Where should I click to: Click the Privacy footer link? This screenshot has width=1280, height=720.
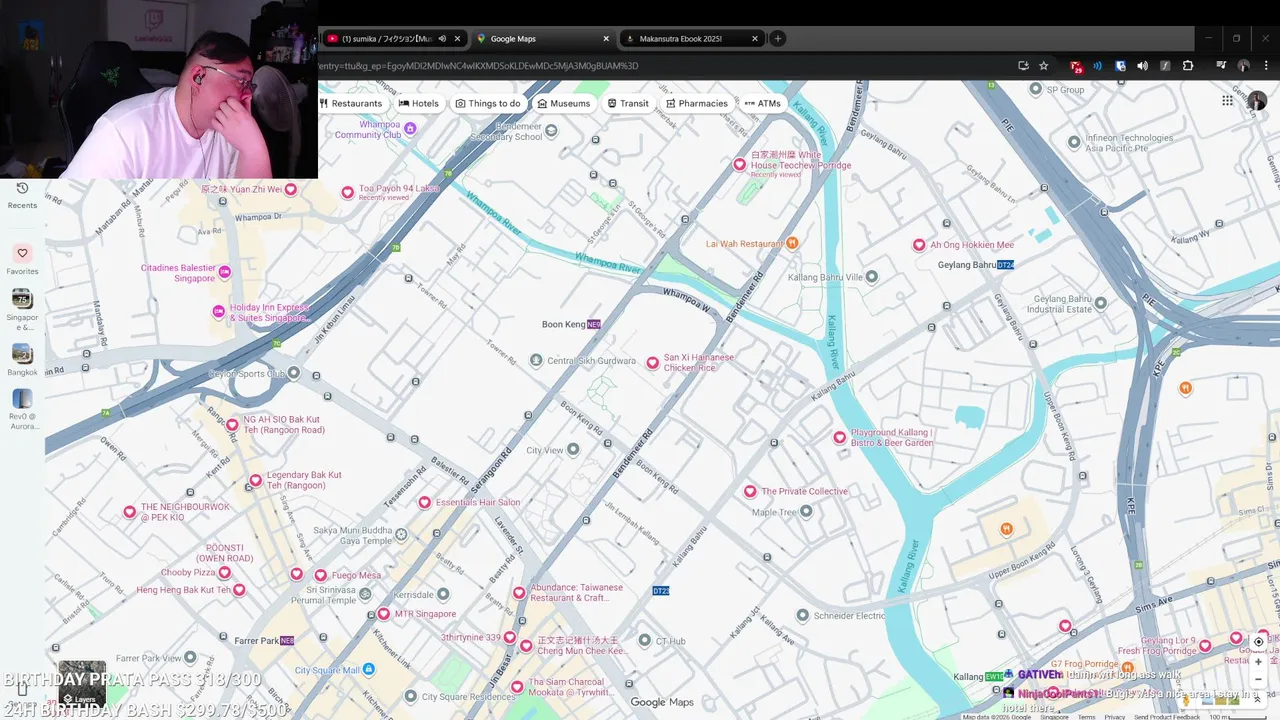point(1114,717)
